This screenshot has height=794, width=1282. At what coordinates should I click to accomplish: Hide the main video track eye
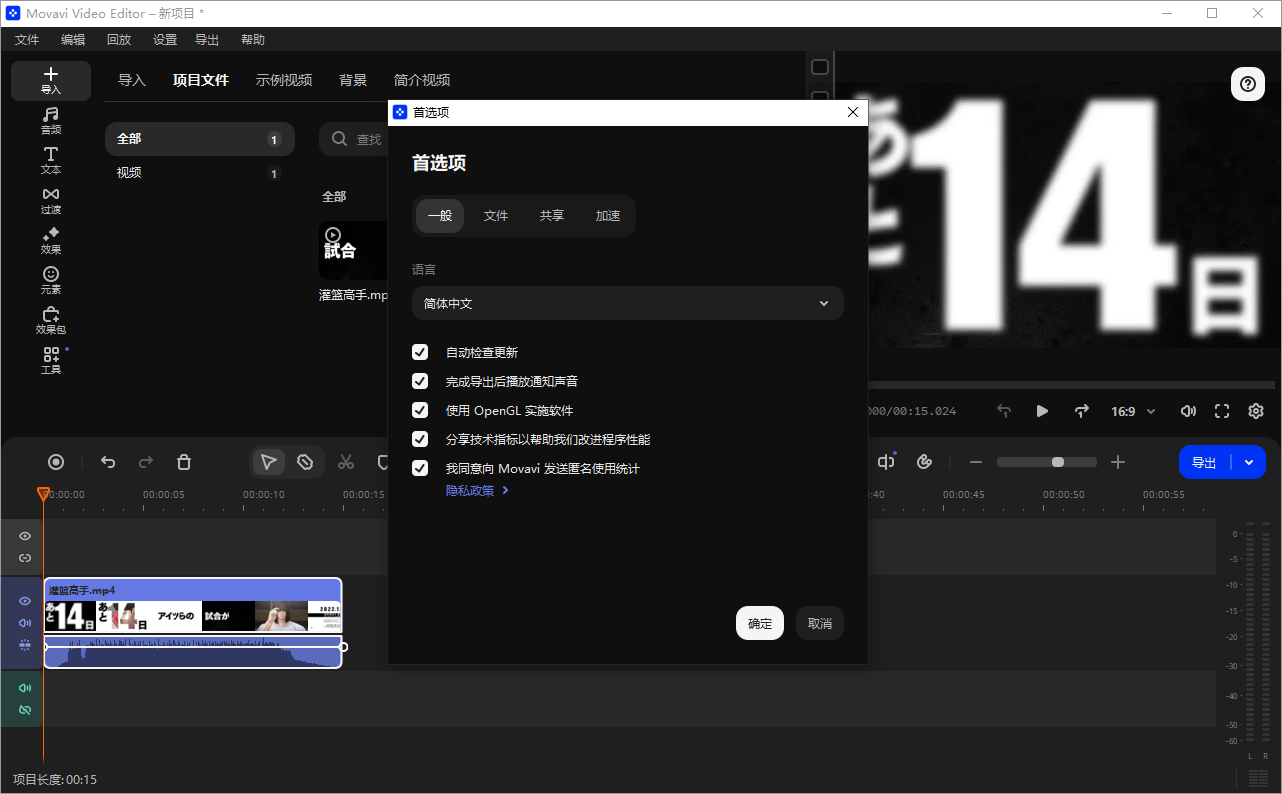click(x=25, y=601)
